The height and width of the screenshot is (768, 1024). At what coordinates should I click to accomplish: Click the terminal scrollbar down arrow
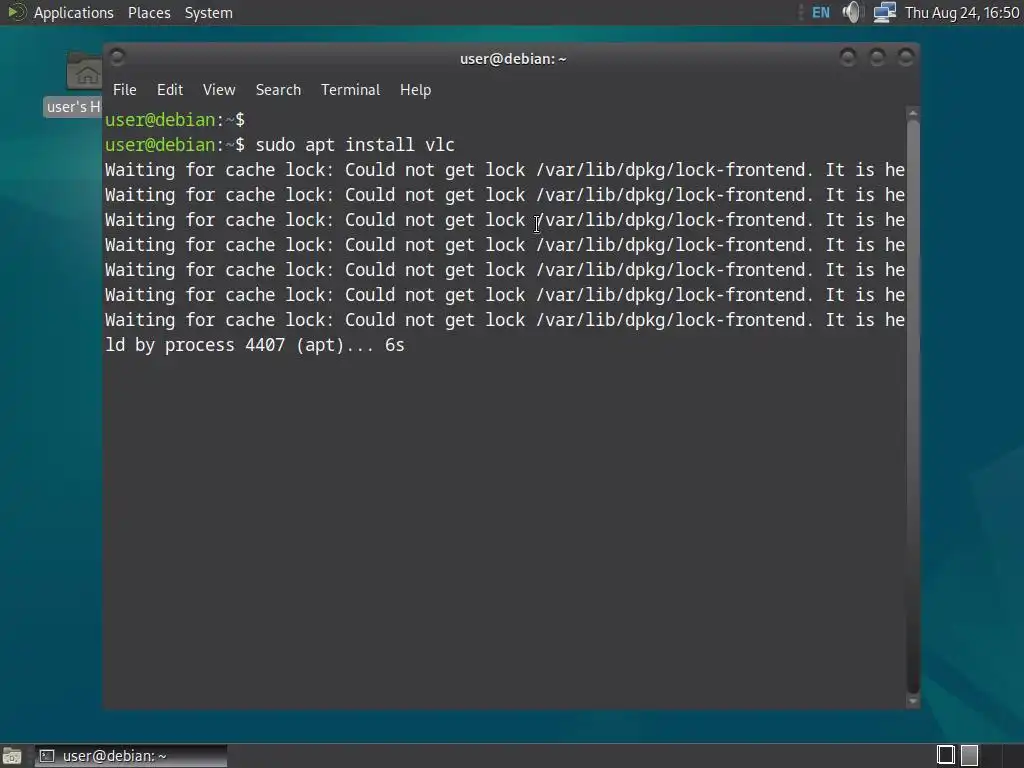click(913, 701)
